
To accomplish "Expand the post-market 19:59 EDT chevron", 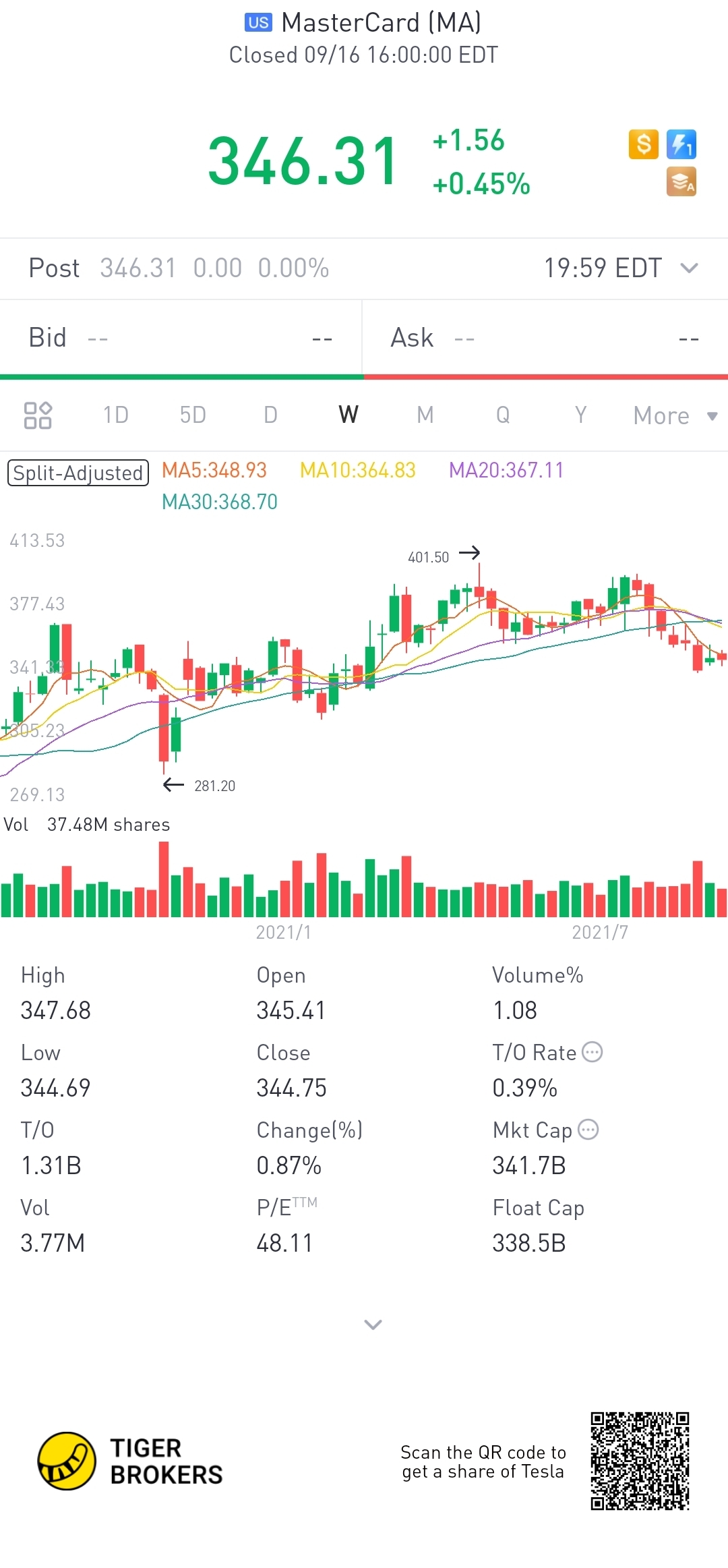I will 689,268.
